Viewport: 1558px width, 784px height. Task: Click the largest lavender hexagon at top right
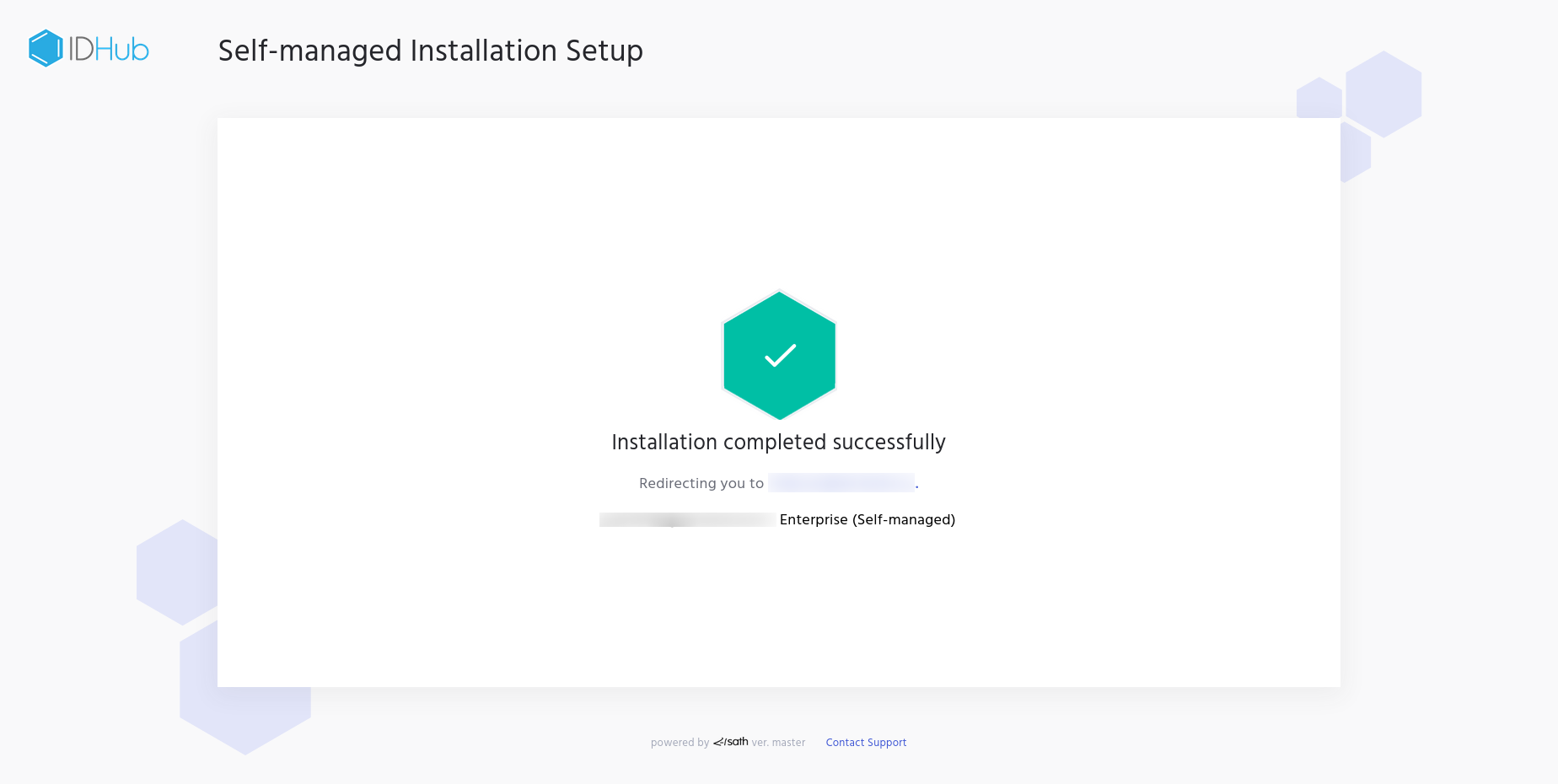[x=1383, y=93]
